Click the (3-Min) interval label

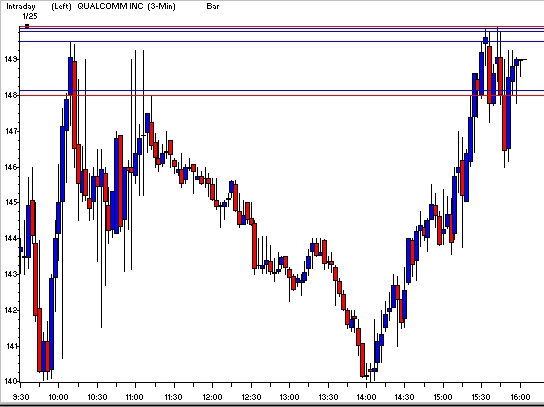[161, 6]
